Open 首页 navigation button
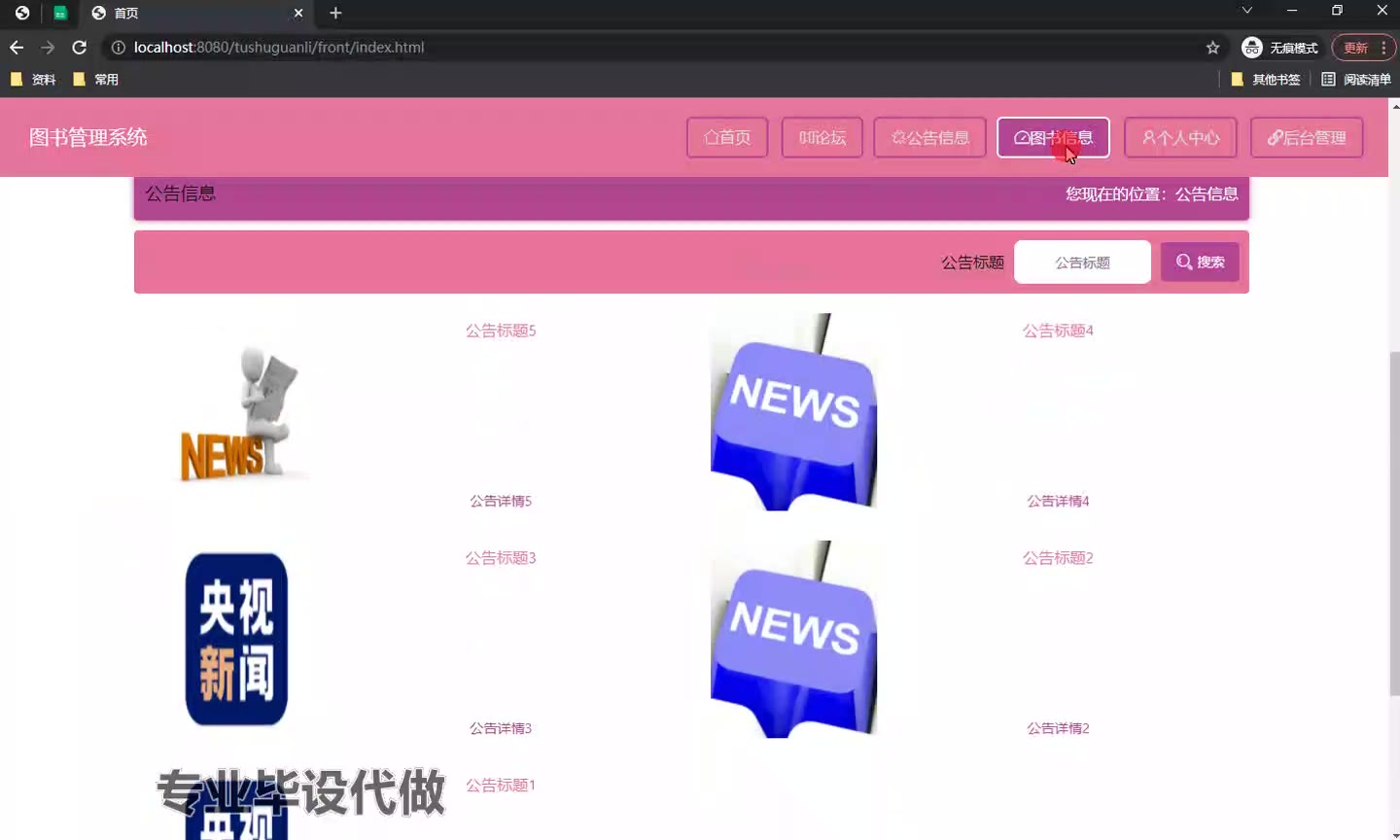Image resolution: width=1400 pixels, height=840 pixels. click(x=727, y=138)
